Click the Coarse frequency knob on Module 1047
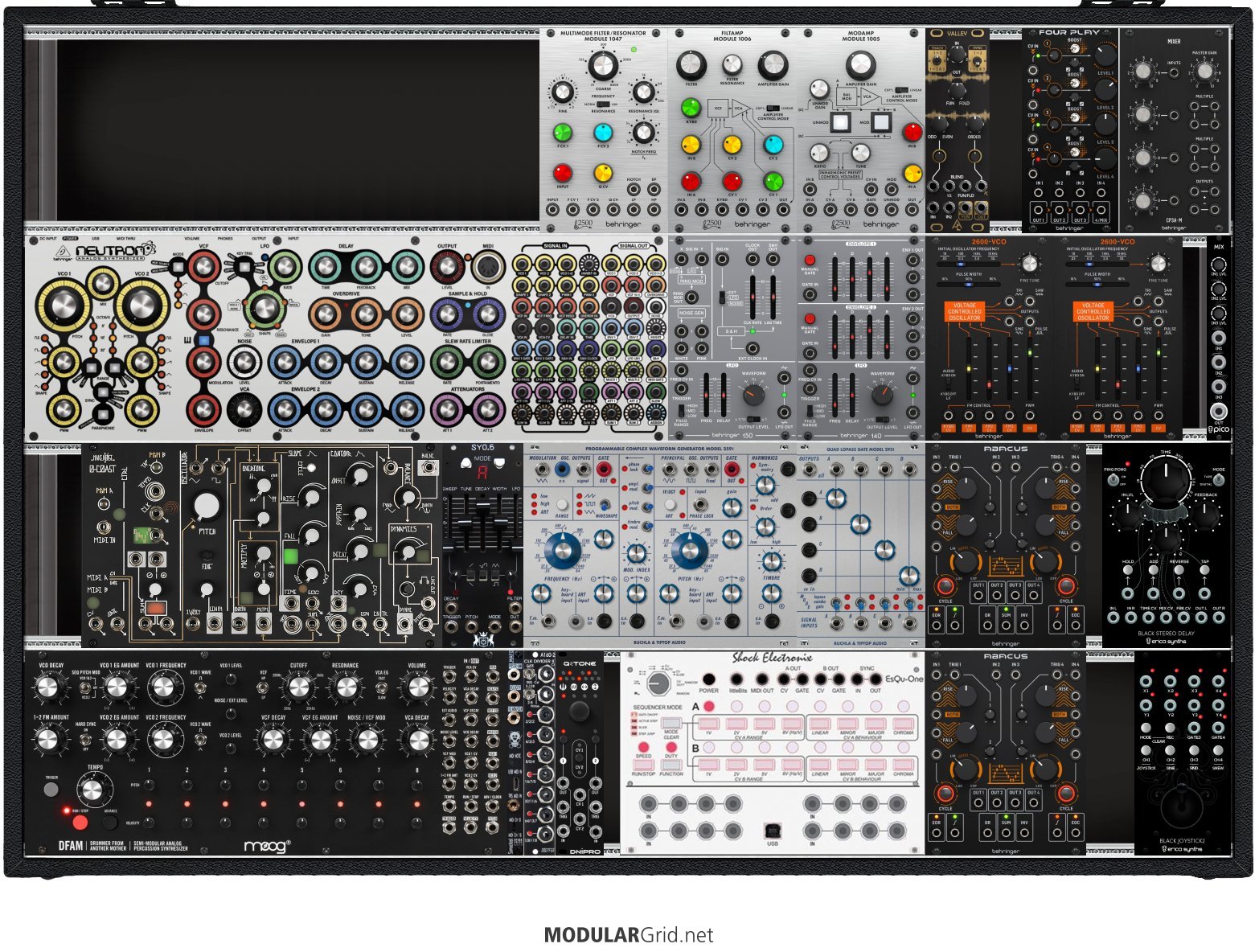 [603, 64]
